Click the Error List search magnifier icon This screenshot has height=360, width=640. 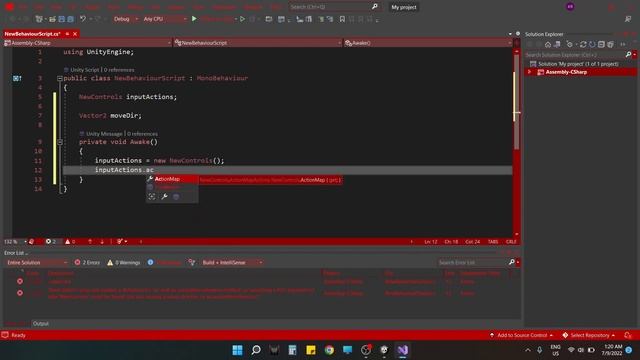(511, 262)
